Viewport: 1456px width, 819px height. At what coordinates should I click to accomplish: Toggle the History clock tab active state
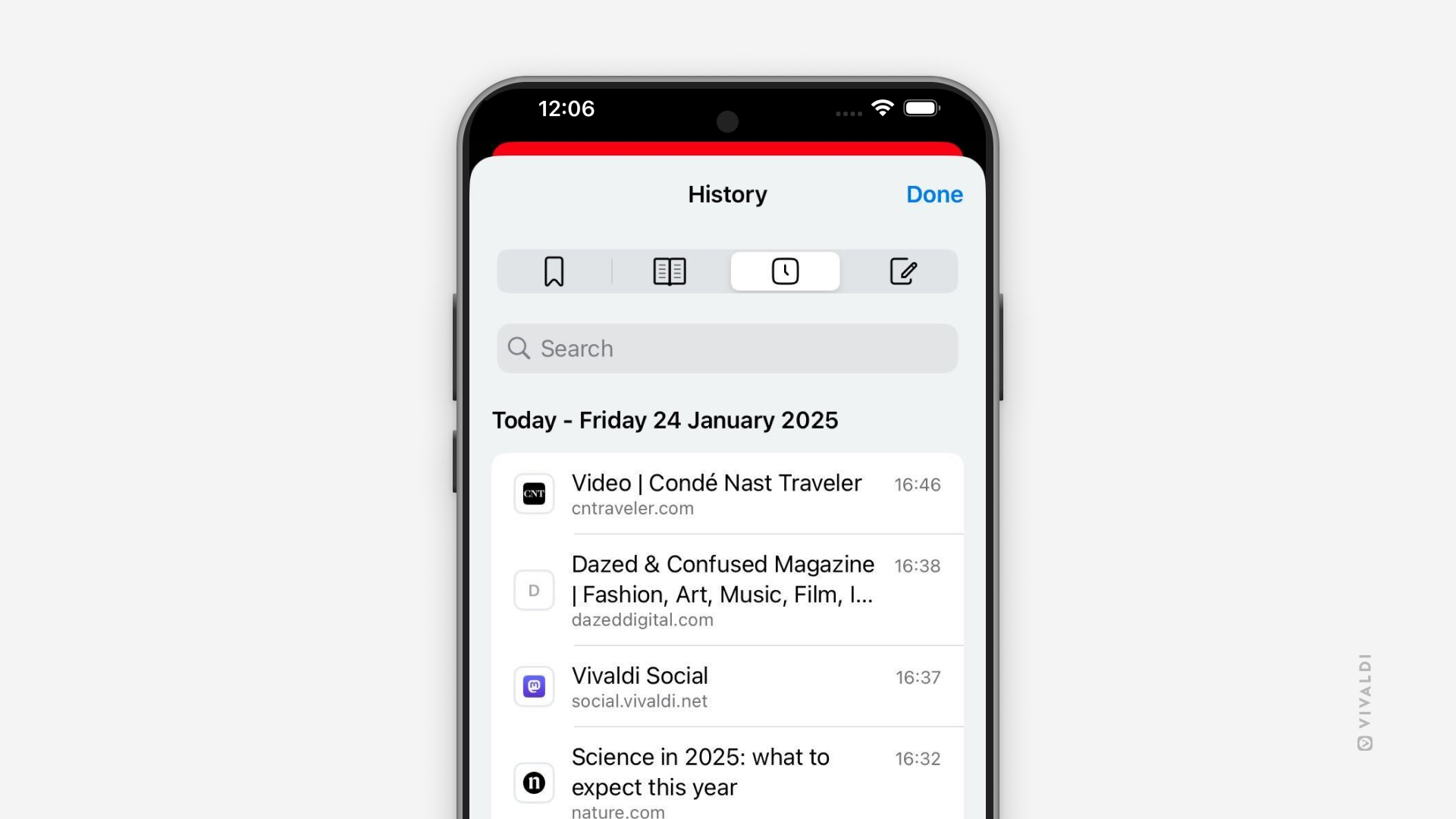pyautogui.click(x=785, y=270)
